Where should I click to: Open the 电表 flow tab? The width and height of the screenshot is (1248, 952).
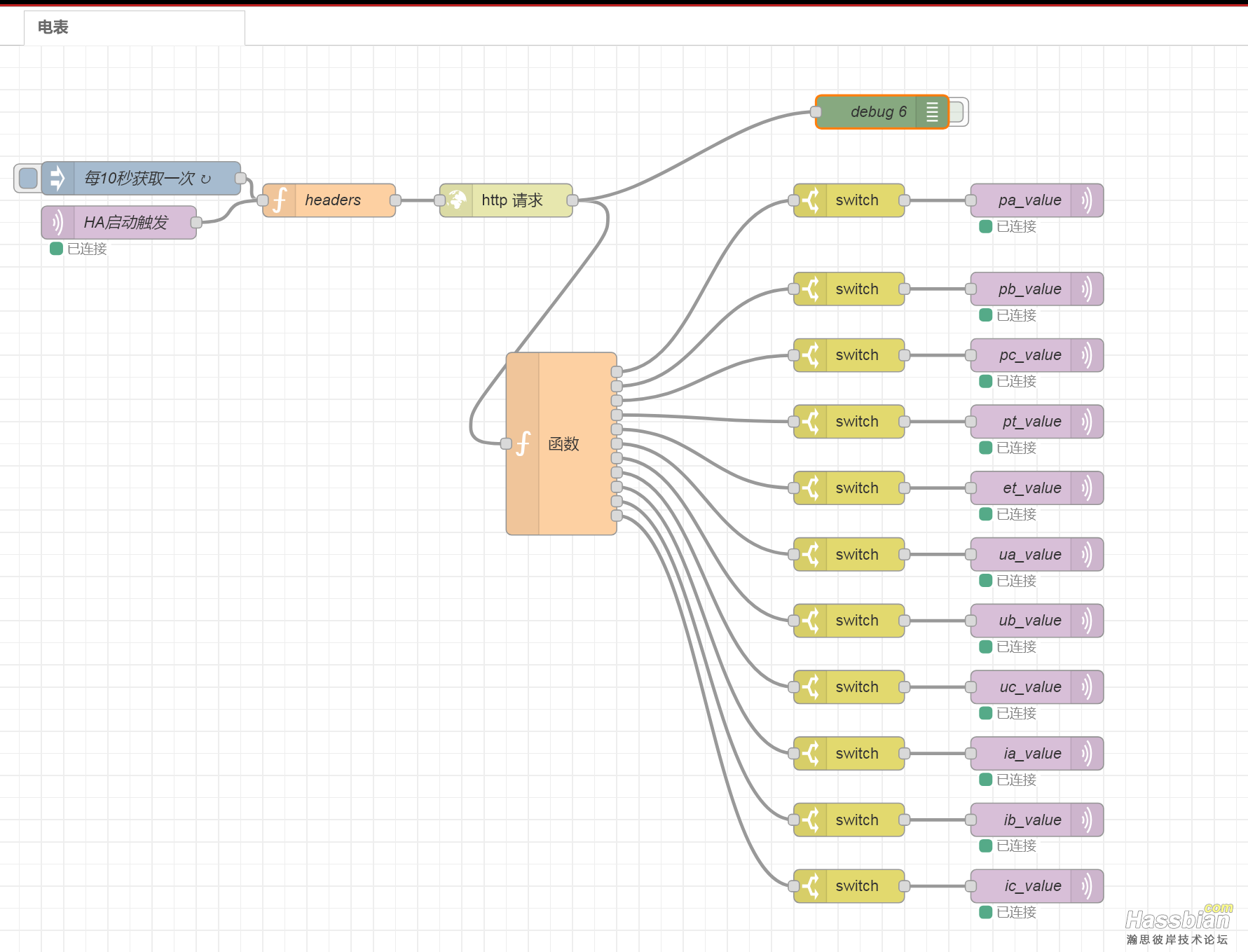(x=134, y=27)
